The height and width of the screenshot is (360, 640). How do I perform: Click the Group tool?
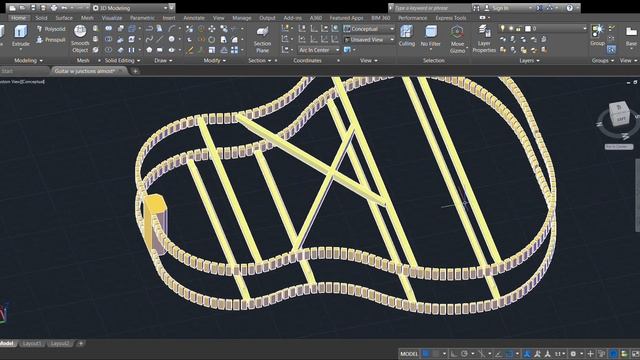(x=597, y=35)
